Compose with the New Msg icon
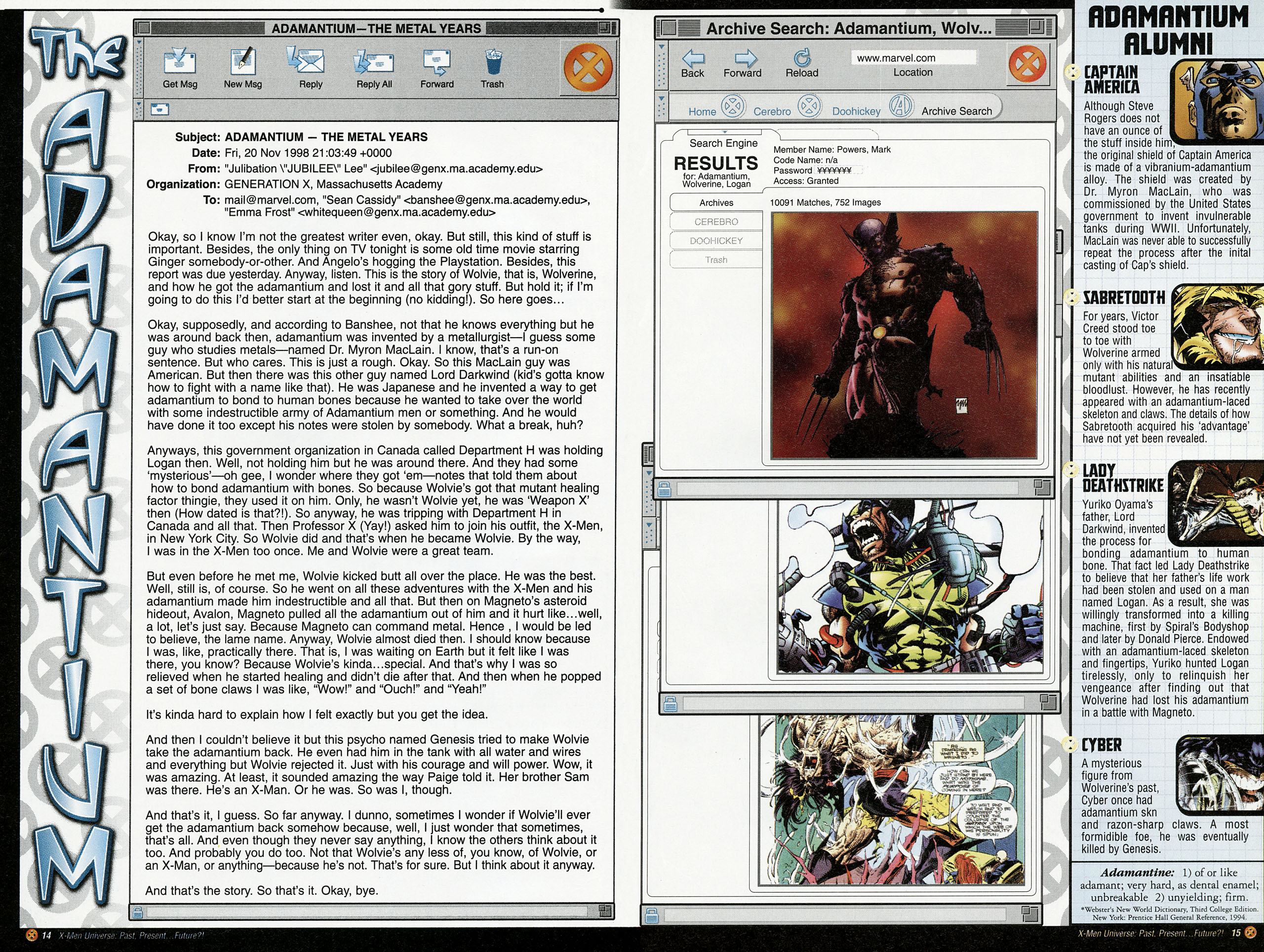This screenshot has width=1264, height=952. [x=243, y=62]
